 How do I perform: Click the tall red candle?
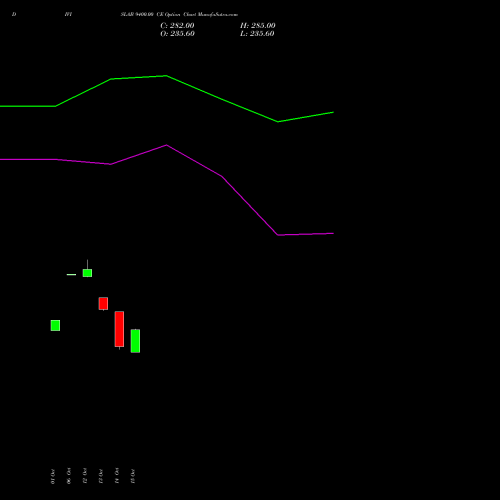[119, 329]
